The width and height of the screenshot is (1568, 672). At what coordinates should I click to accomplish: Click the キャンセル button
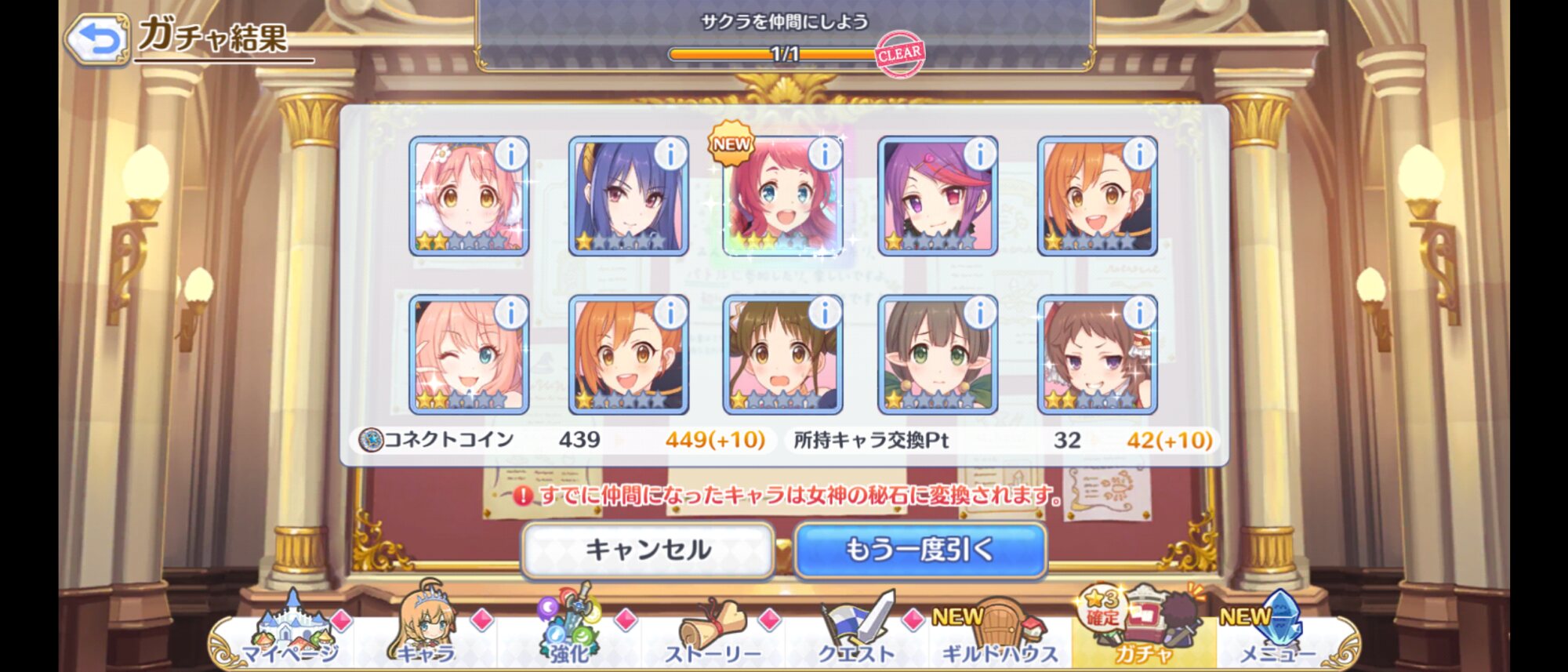point(648,550)
